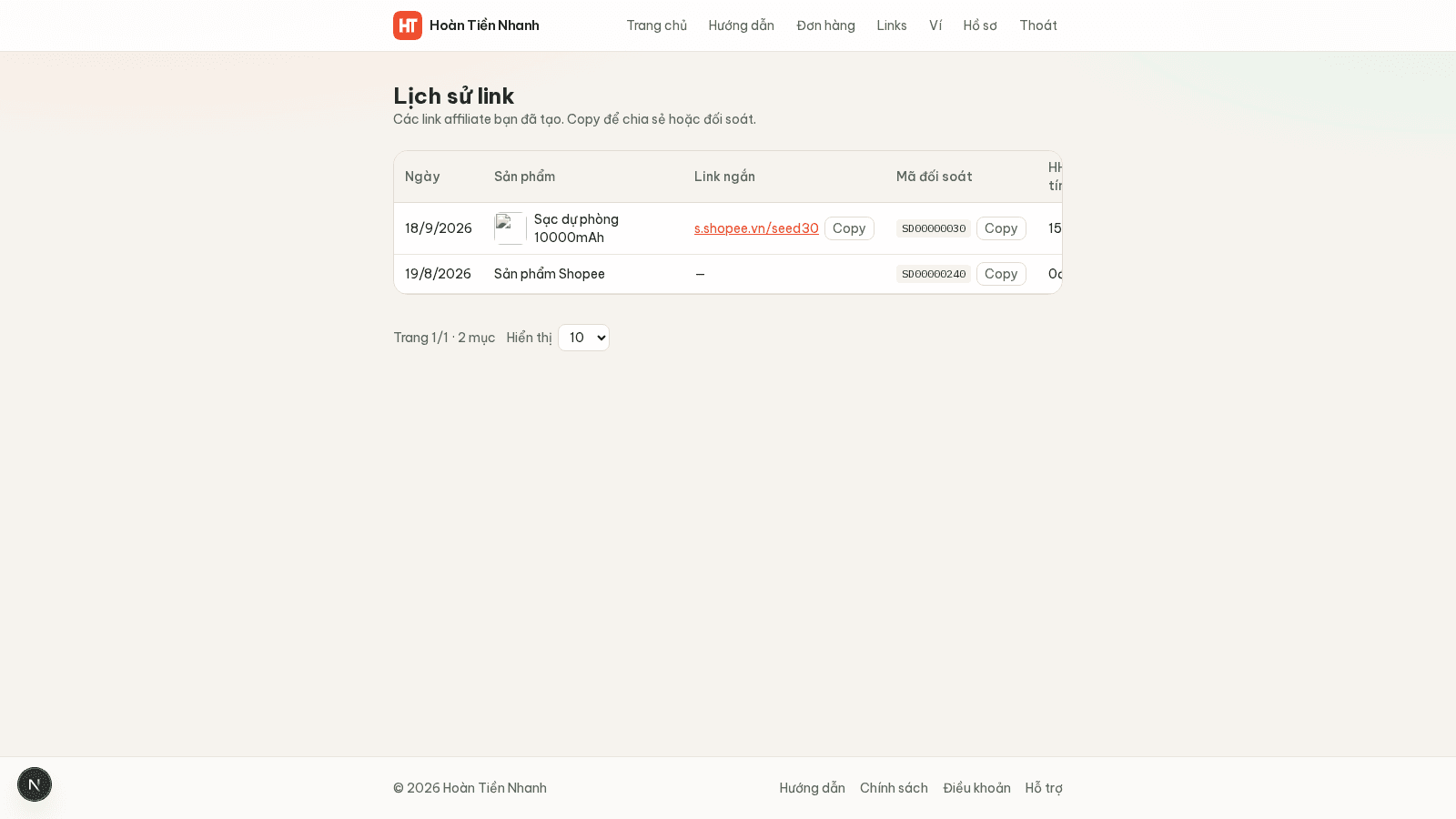Click the orange HT logo icon
Image resolution: width=1456 pixels, height=819 pixels.
[408, 25]
